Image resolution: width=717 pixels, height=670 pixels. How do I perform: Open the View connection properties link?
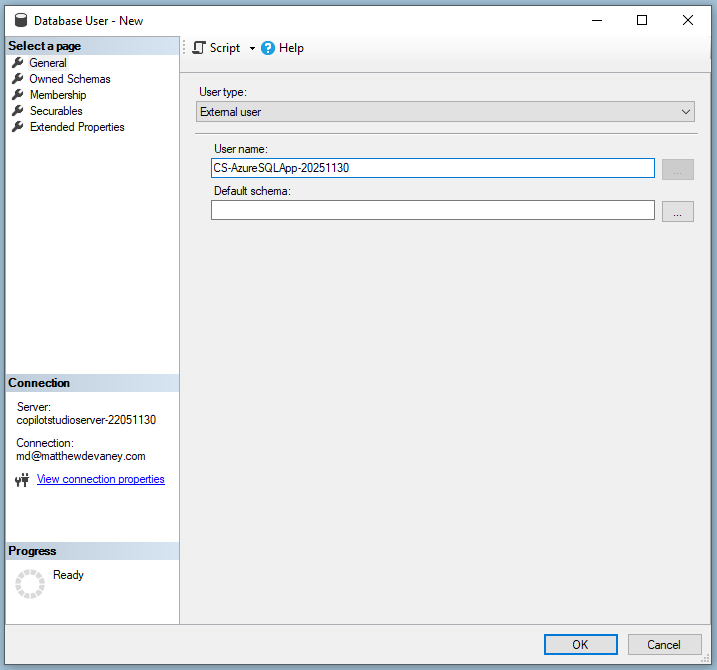(100, 479)
